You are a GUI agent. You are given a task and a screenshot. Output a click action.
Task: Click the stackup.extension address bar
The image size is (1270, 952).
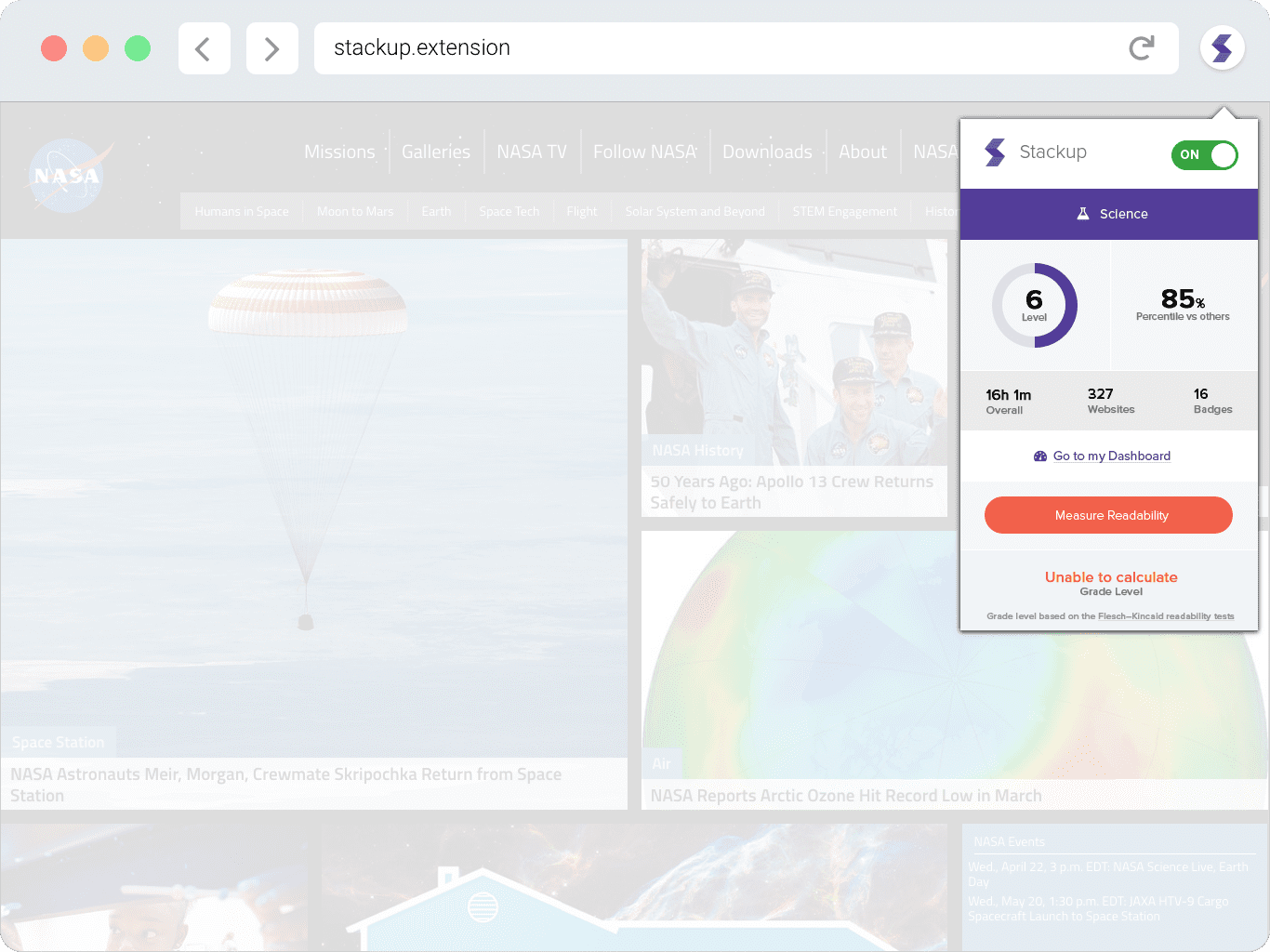747,48
